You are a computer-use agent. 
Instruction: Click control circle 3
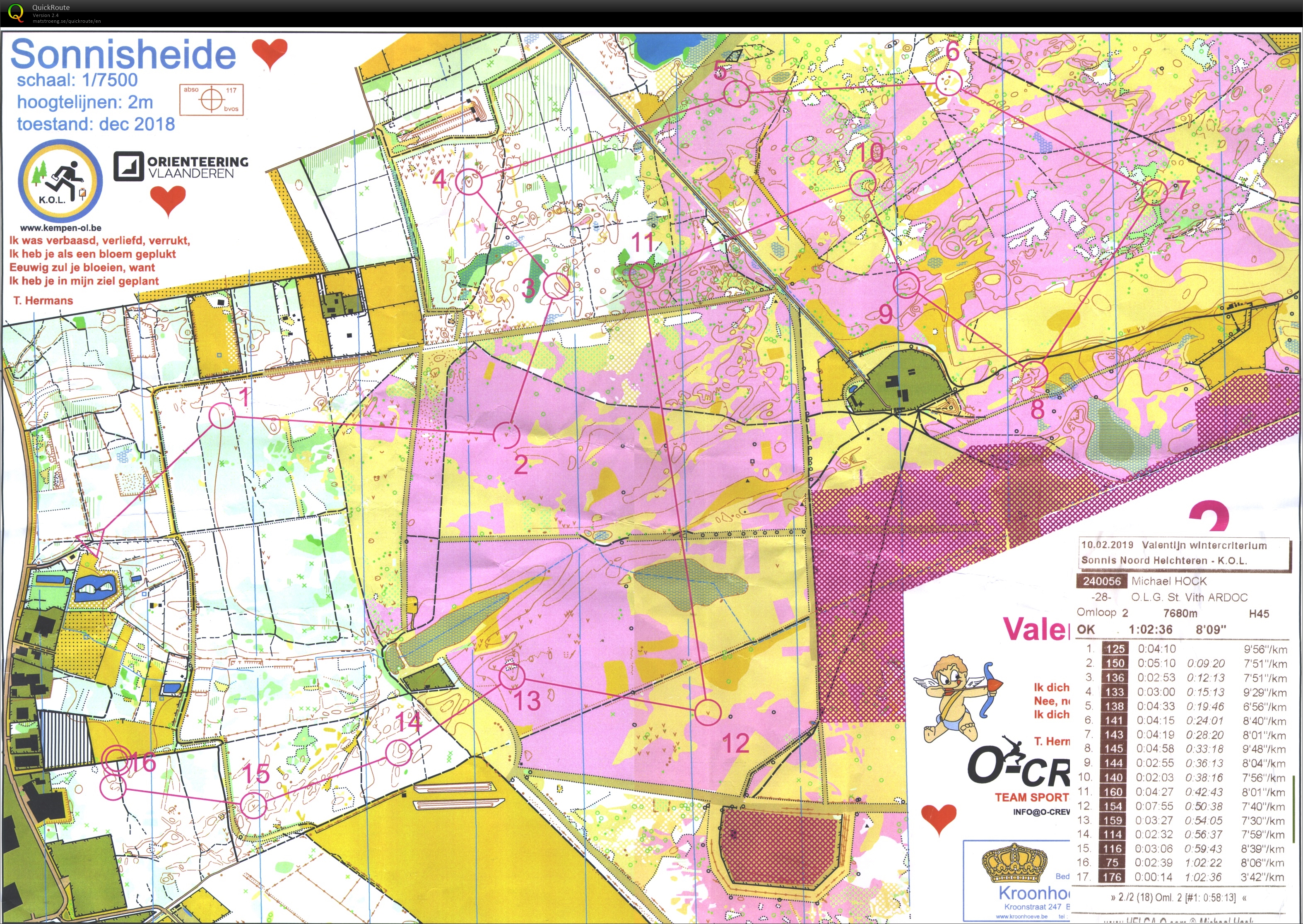point(556,286)
